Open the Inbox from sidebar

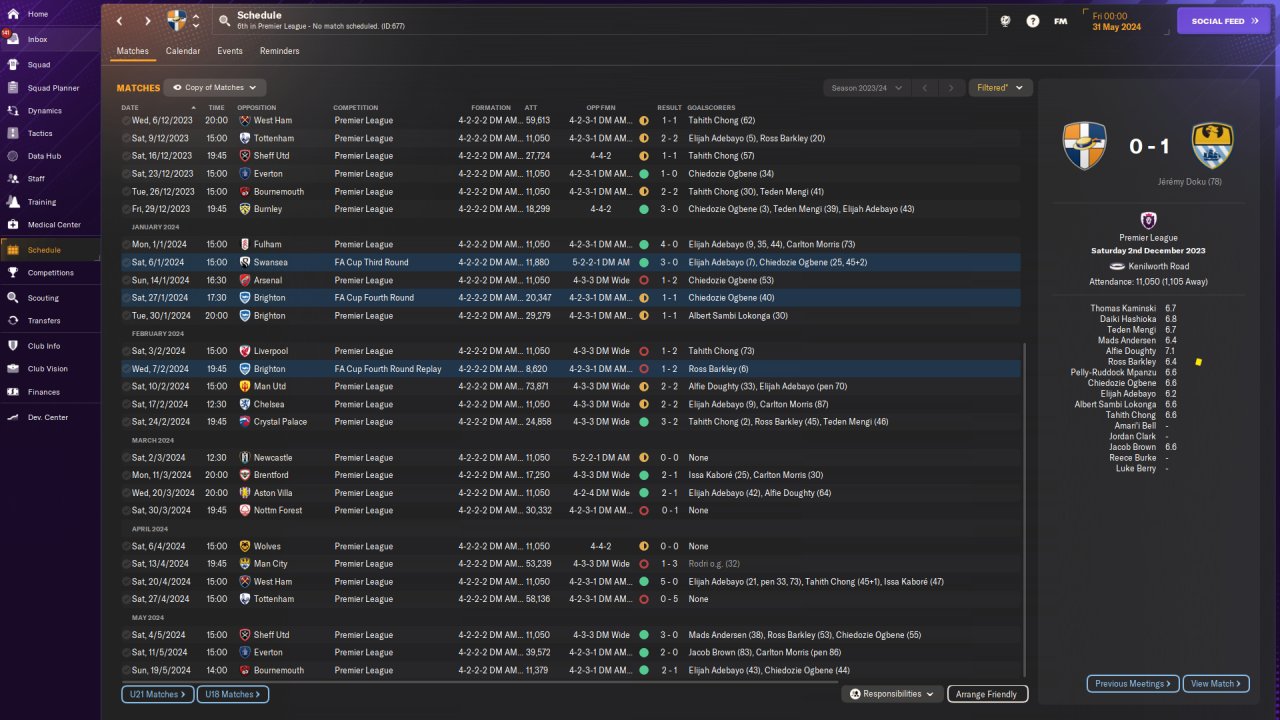pyautogui.click(x=37, y=39)
